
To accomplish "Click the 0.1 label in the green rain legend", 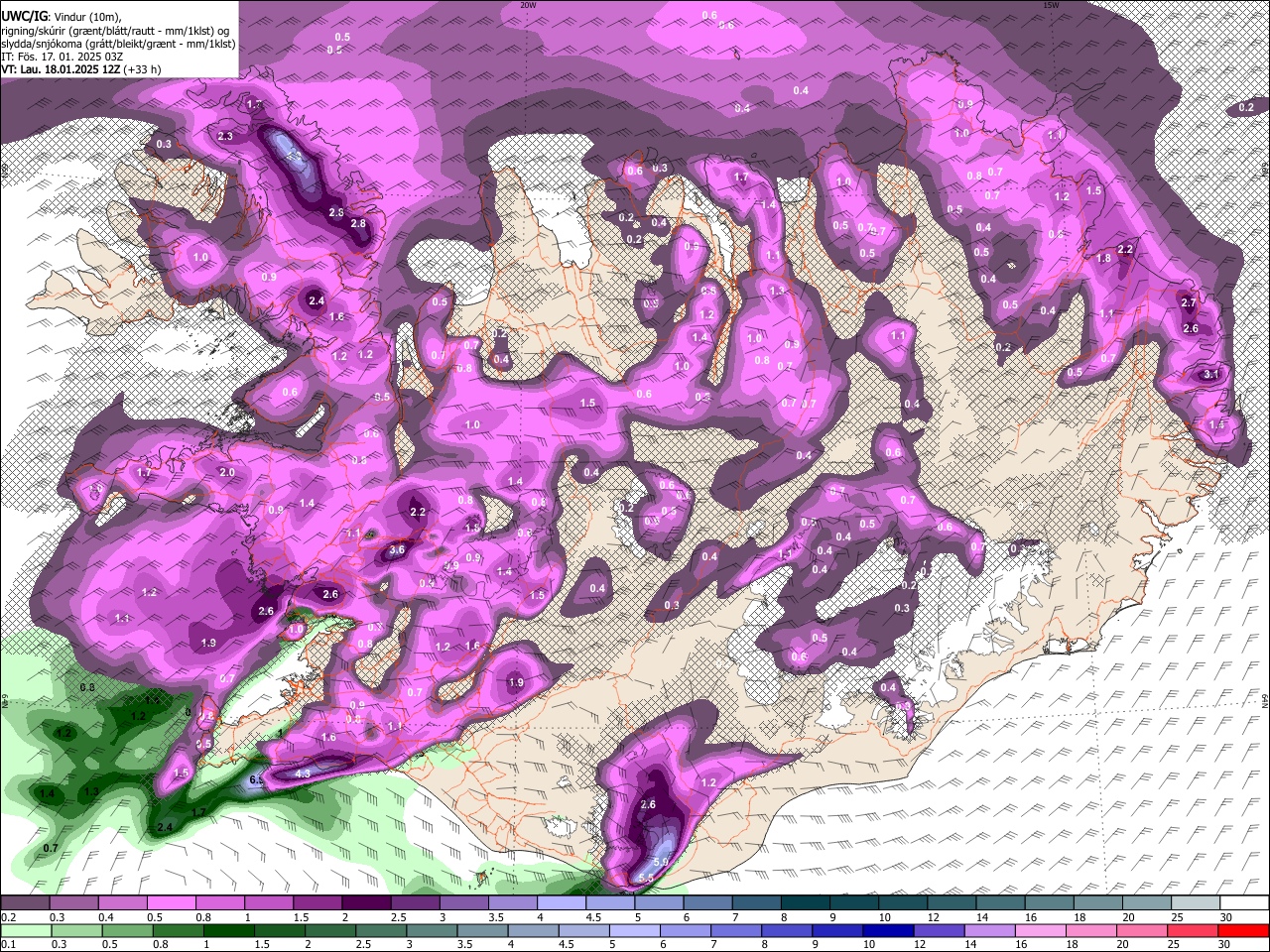I will 7,944.
